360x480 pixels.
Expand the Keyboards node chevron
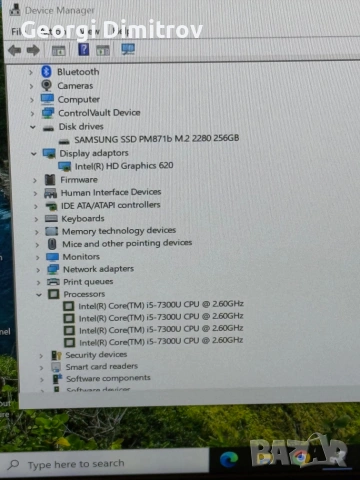click(x=36, y=219)
